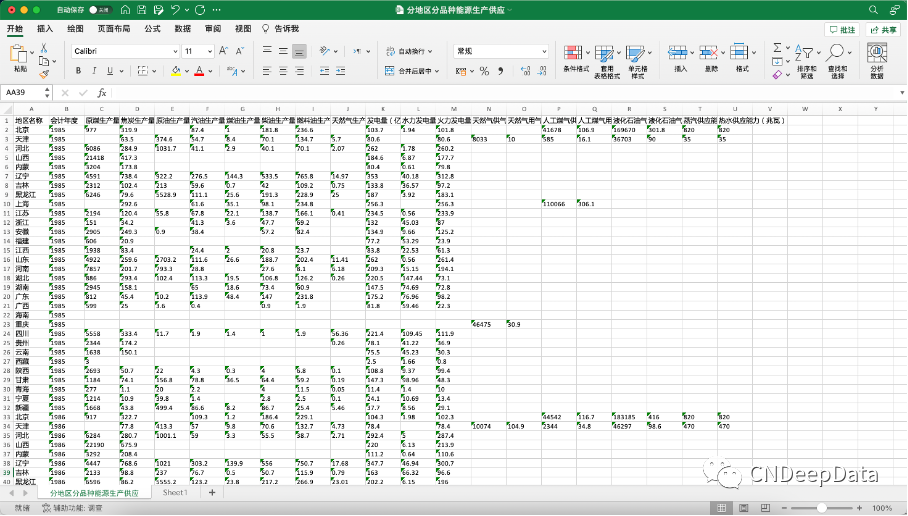Toggle the 自动保存 AutoSave switch
The height and width of the screenshot is (516, 908).
click(100, 10)
